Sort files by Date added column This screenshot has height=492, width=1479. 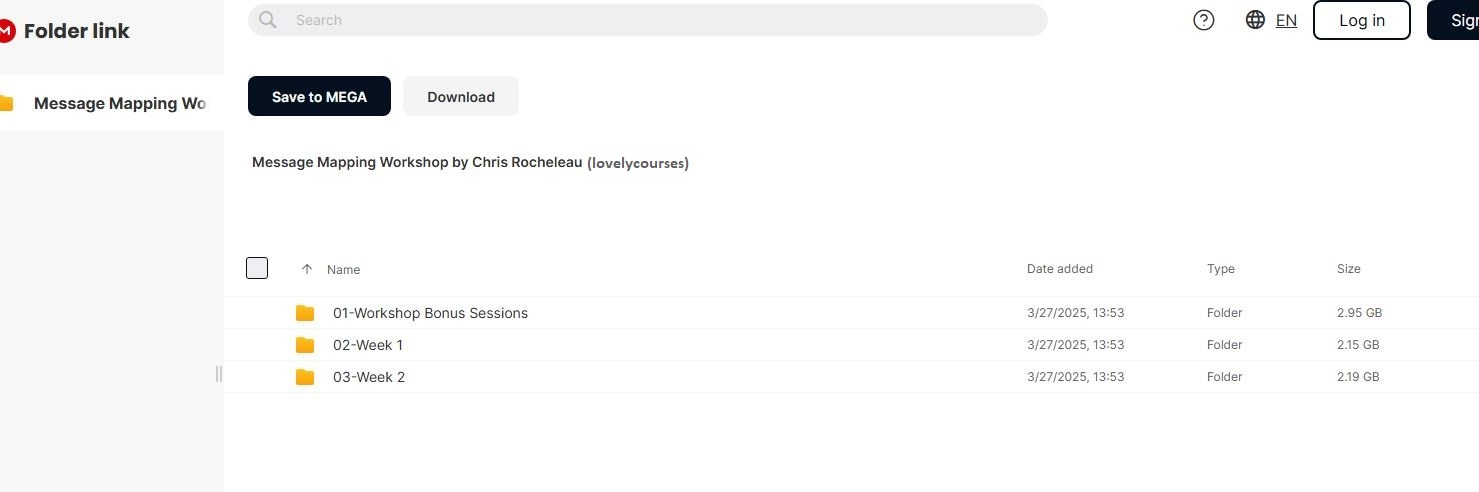tap(1059, 268)
